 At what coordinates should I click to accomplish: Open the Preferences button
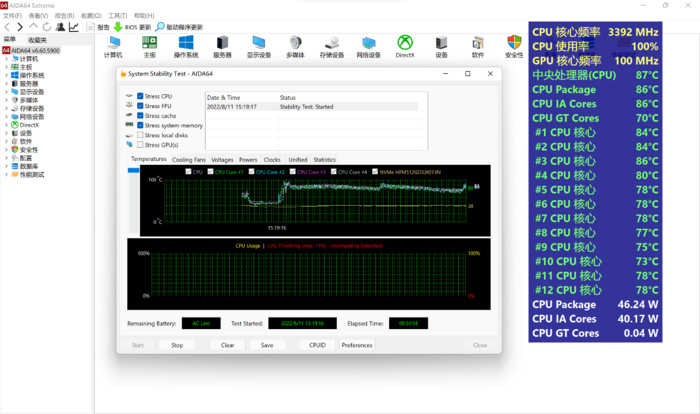point(357,345)
